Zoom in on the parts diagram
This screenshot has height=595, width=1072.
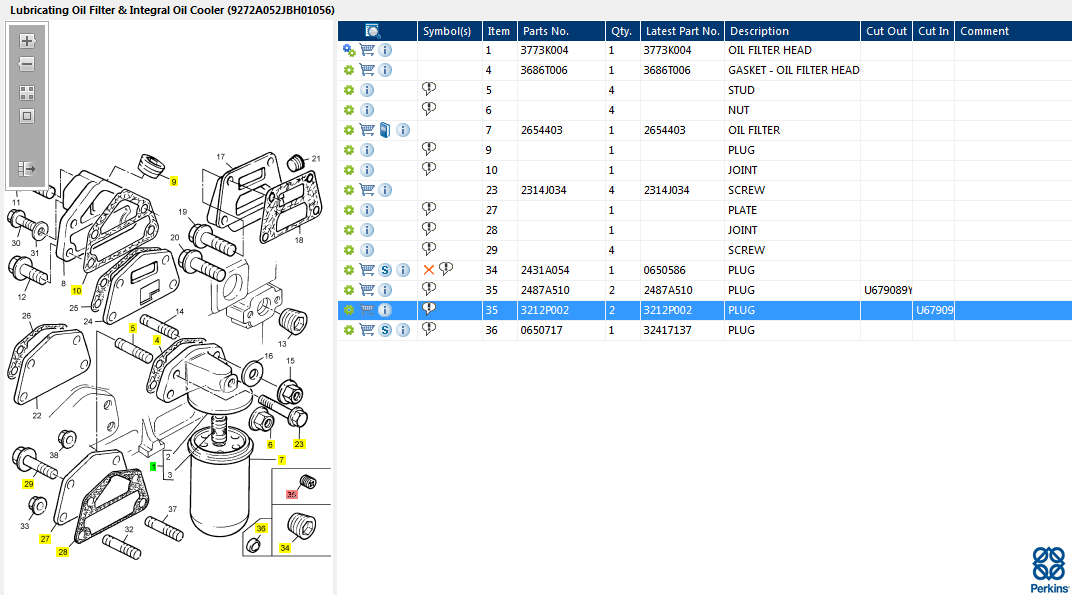[x=27, y=41]
